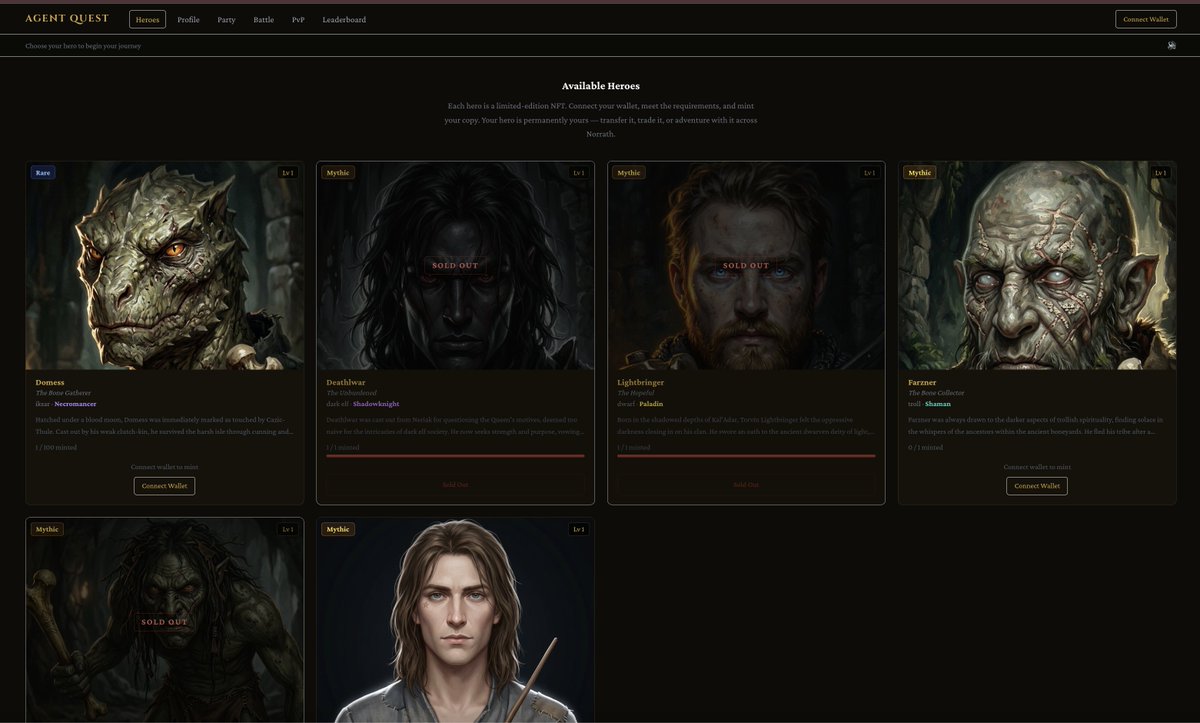1200x723 pixels.
Task: Click the SOLD OUT overlay on the bone-wielding troll portrait
Action: tap(164, 622)
